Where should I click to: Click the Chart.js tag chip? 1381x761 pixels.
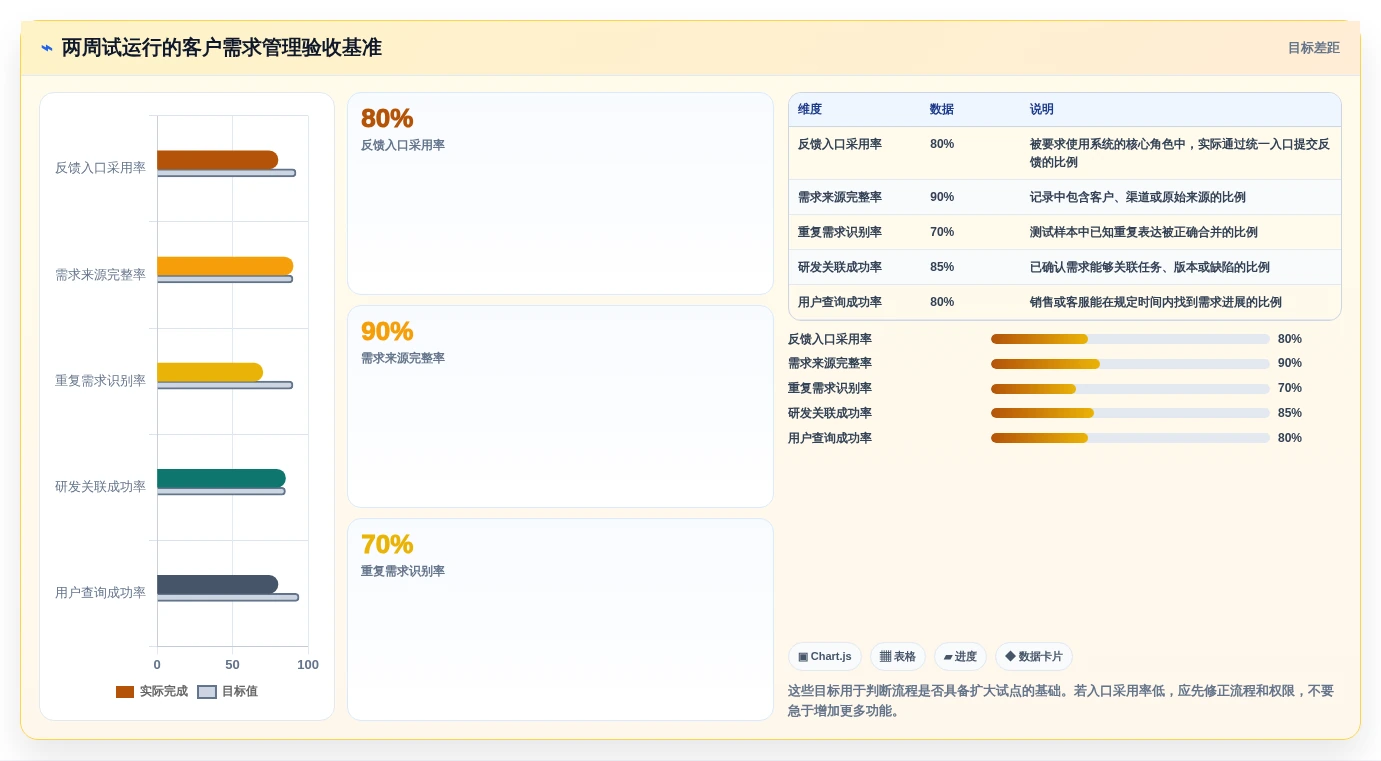point(825,657)
